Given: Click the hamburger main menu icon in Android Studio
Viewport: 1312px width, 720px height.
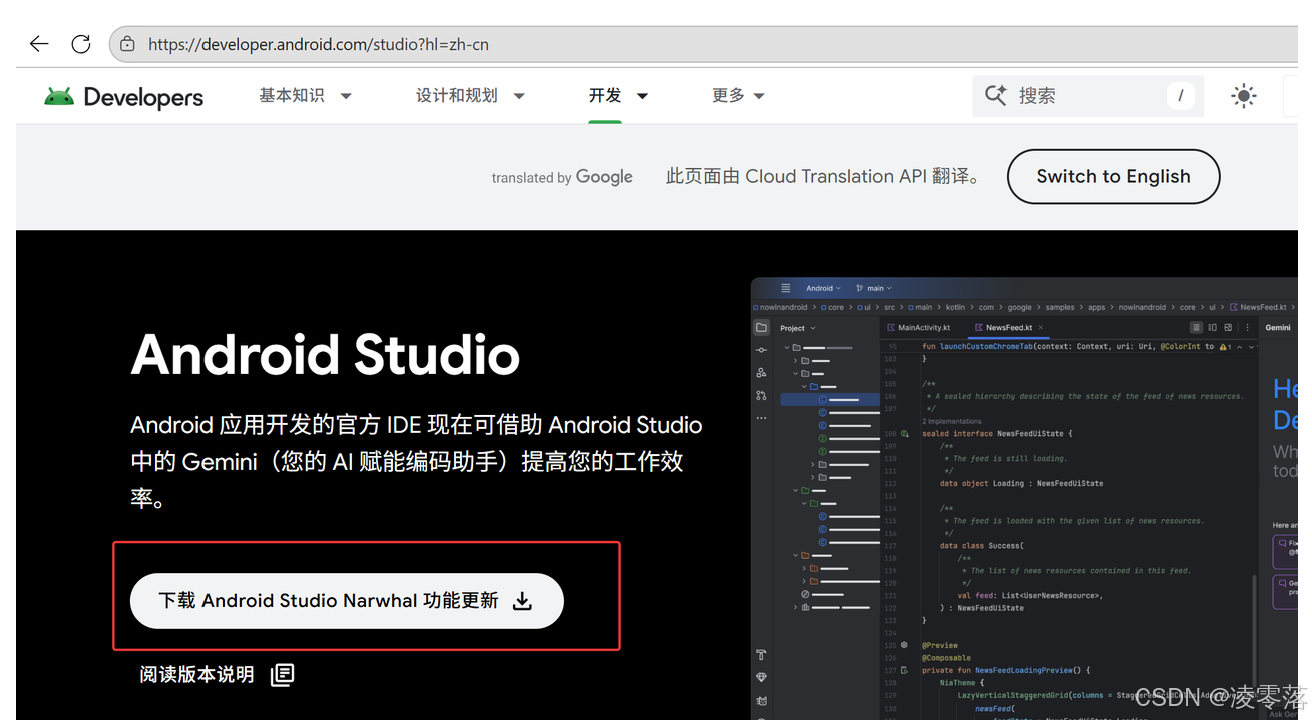Looking at the screenshot, I should pyautogui.click(x=785, y=288).
